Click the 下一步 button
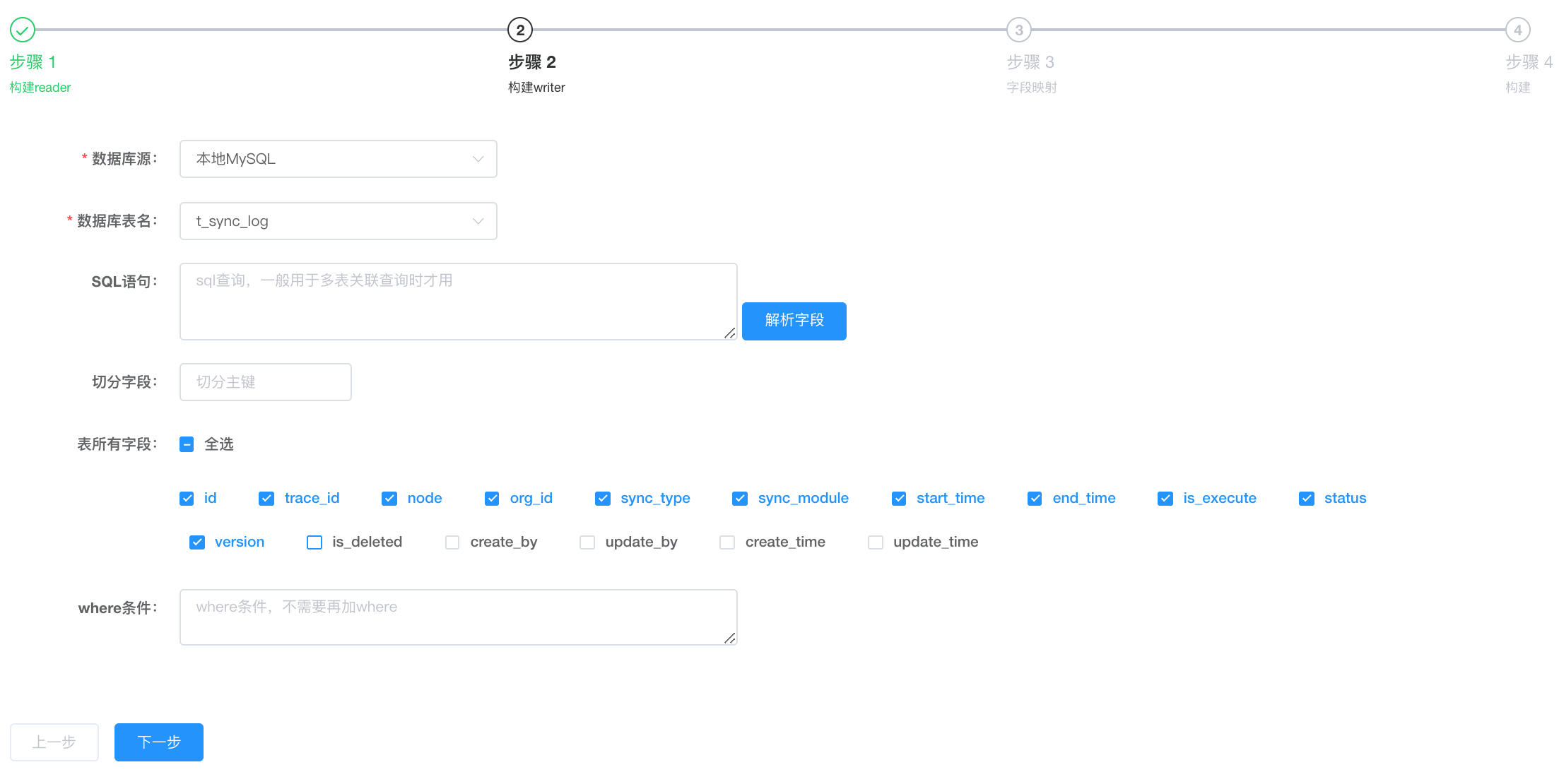 click(x=159, y=742)
